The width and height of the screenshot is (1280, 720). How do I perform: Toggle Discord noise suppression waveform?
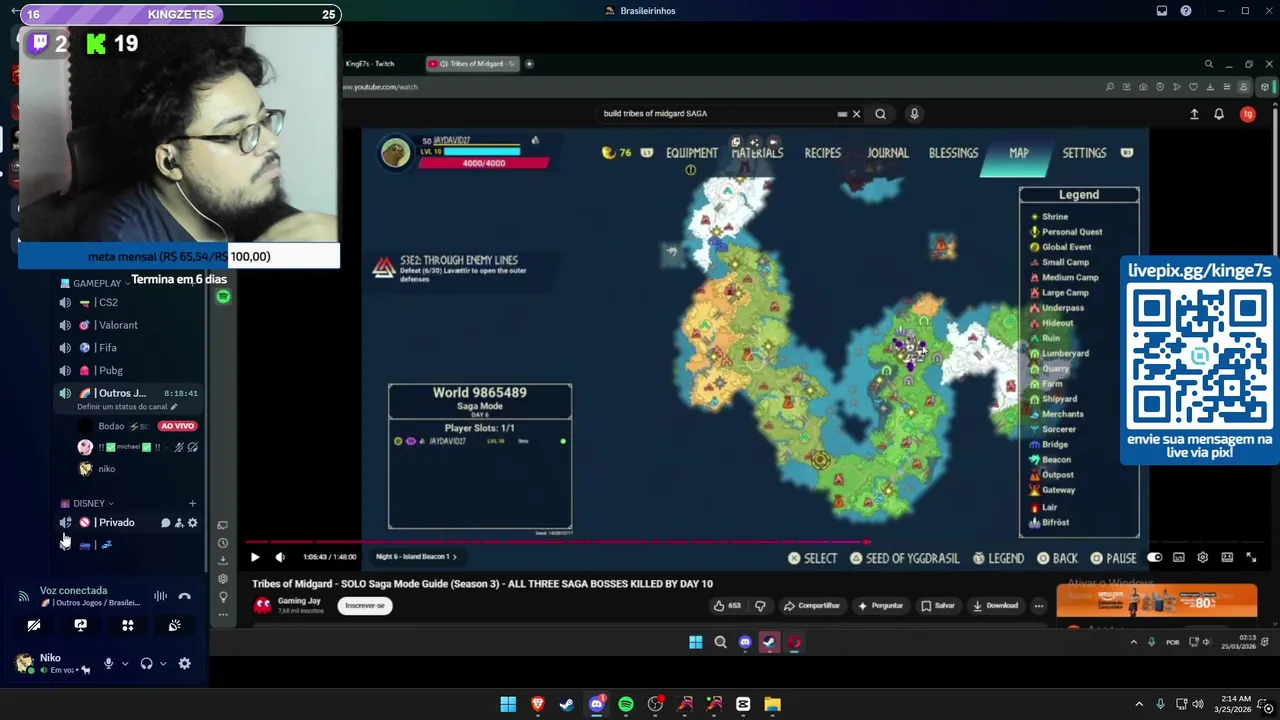[x=160, y=597]
